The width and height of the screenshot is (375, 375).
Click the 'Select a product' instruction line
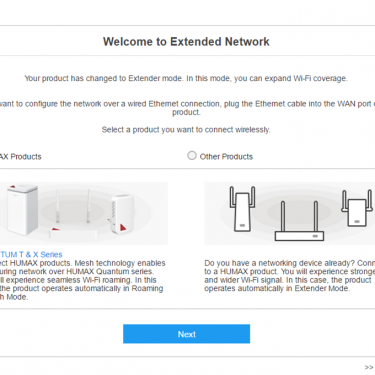(186, 130)
